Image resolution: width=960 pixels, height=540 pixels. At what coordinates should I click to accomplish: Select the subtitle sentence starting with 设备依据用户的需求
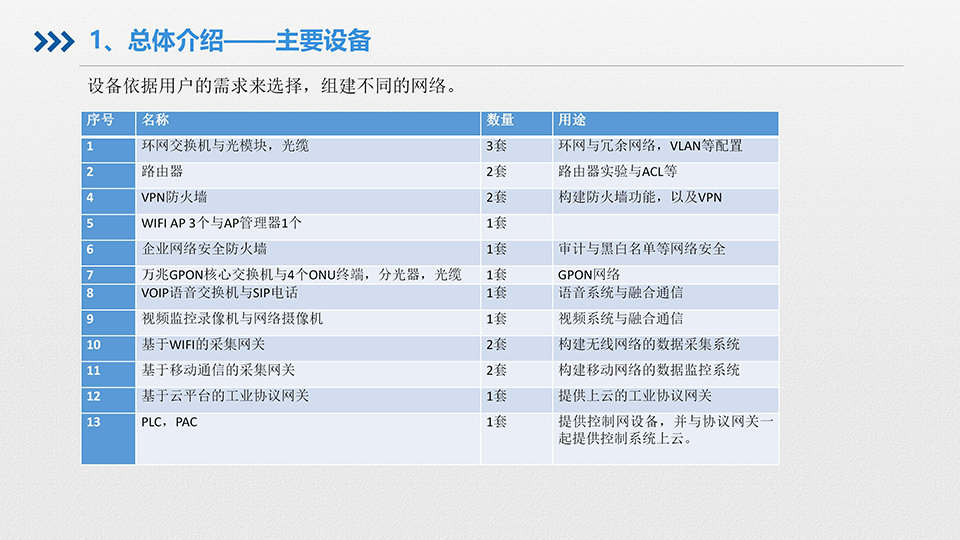[272, 85]
